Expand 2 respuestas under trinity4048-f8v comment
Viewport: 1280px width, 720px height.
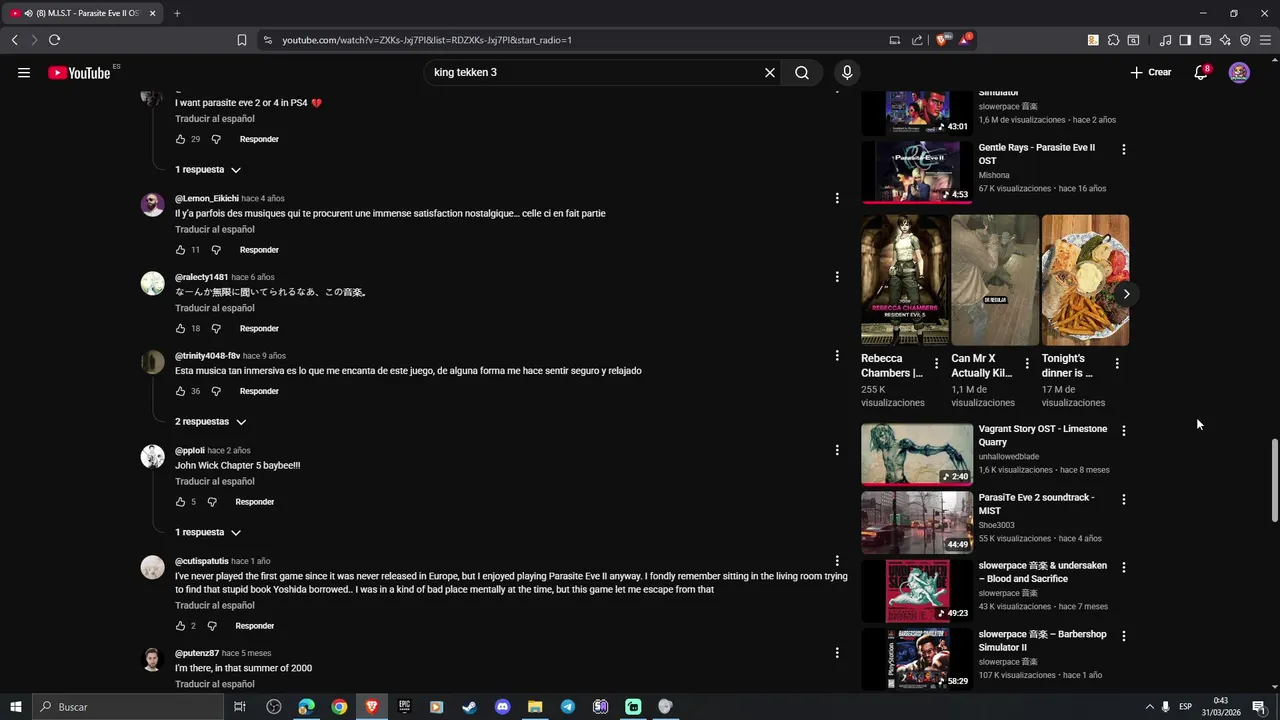pyautogui.click(x=210, y=422)
